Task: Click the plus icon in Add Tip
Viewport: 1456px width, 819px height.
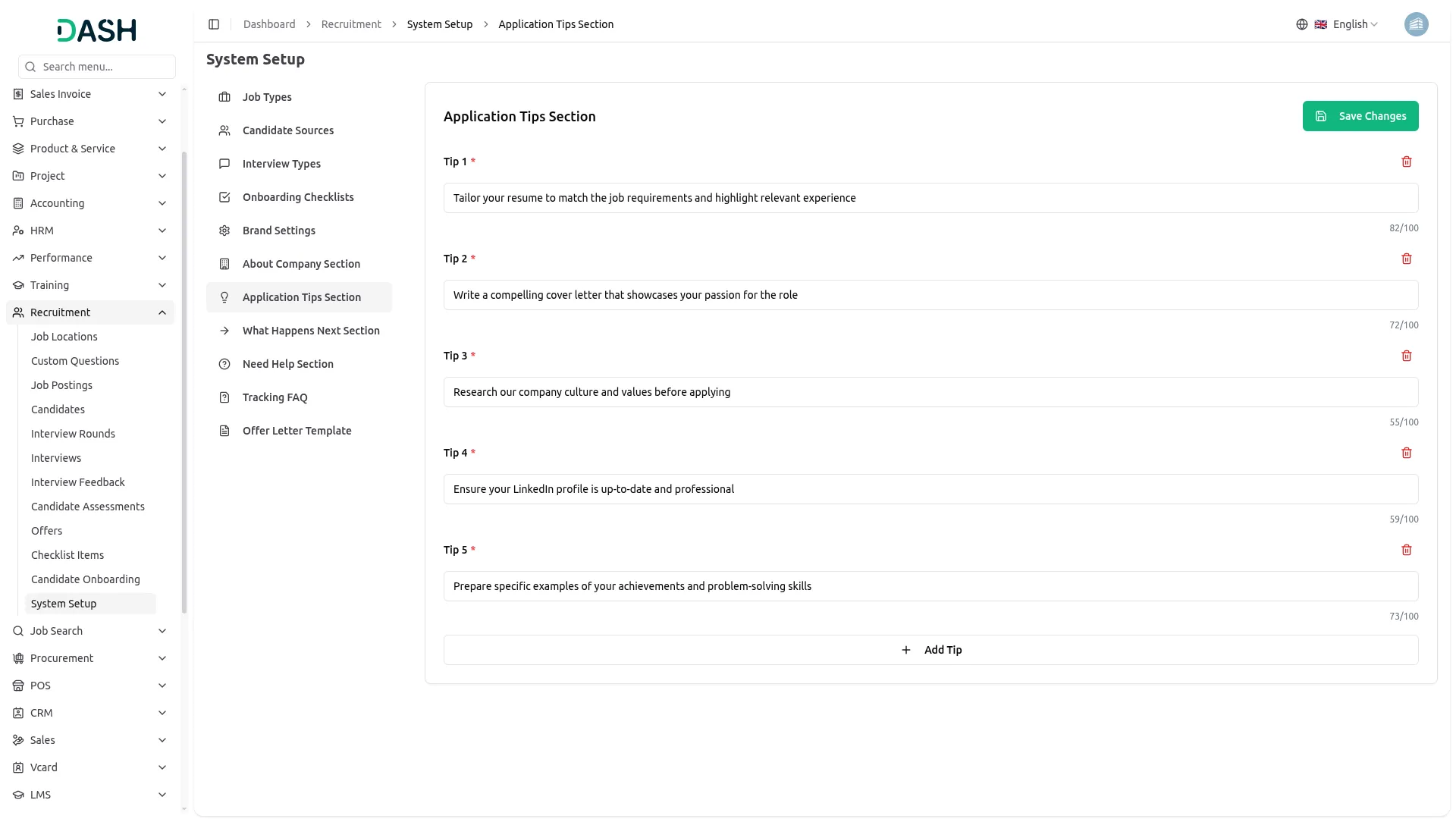Action: pos(905,650)
